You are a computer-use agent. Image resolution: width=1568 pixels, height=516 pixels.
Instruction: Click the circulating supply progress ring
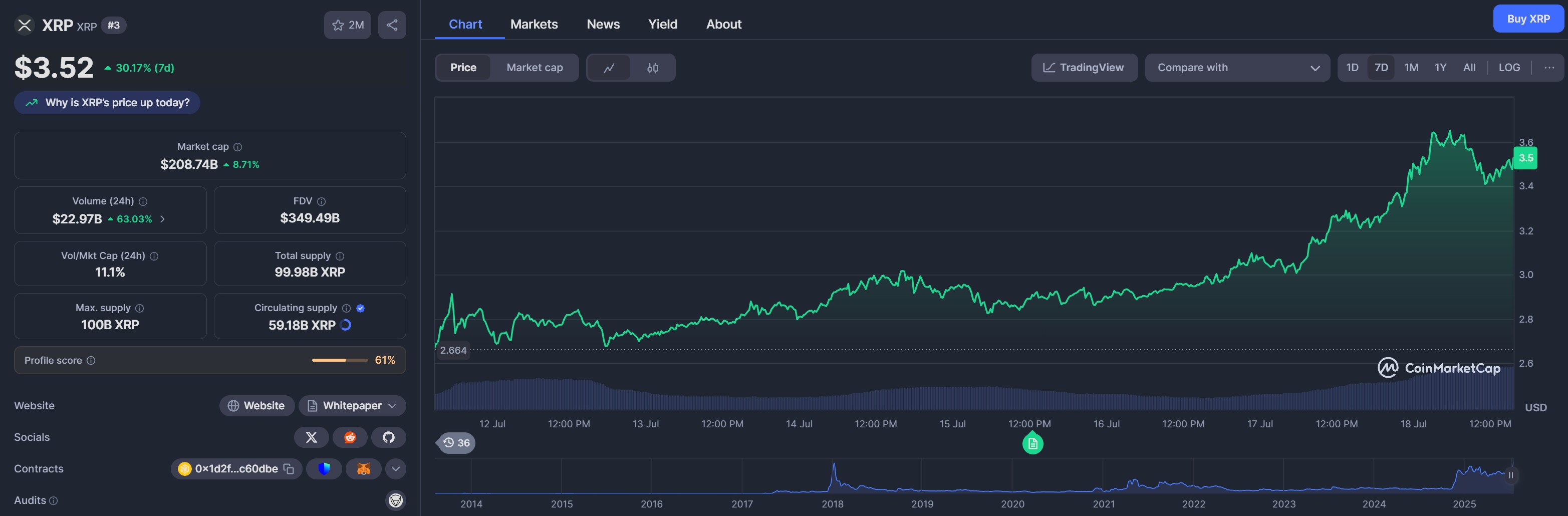tap(346, 325)
